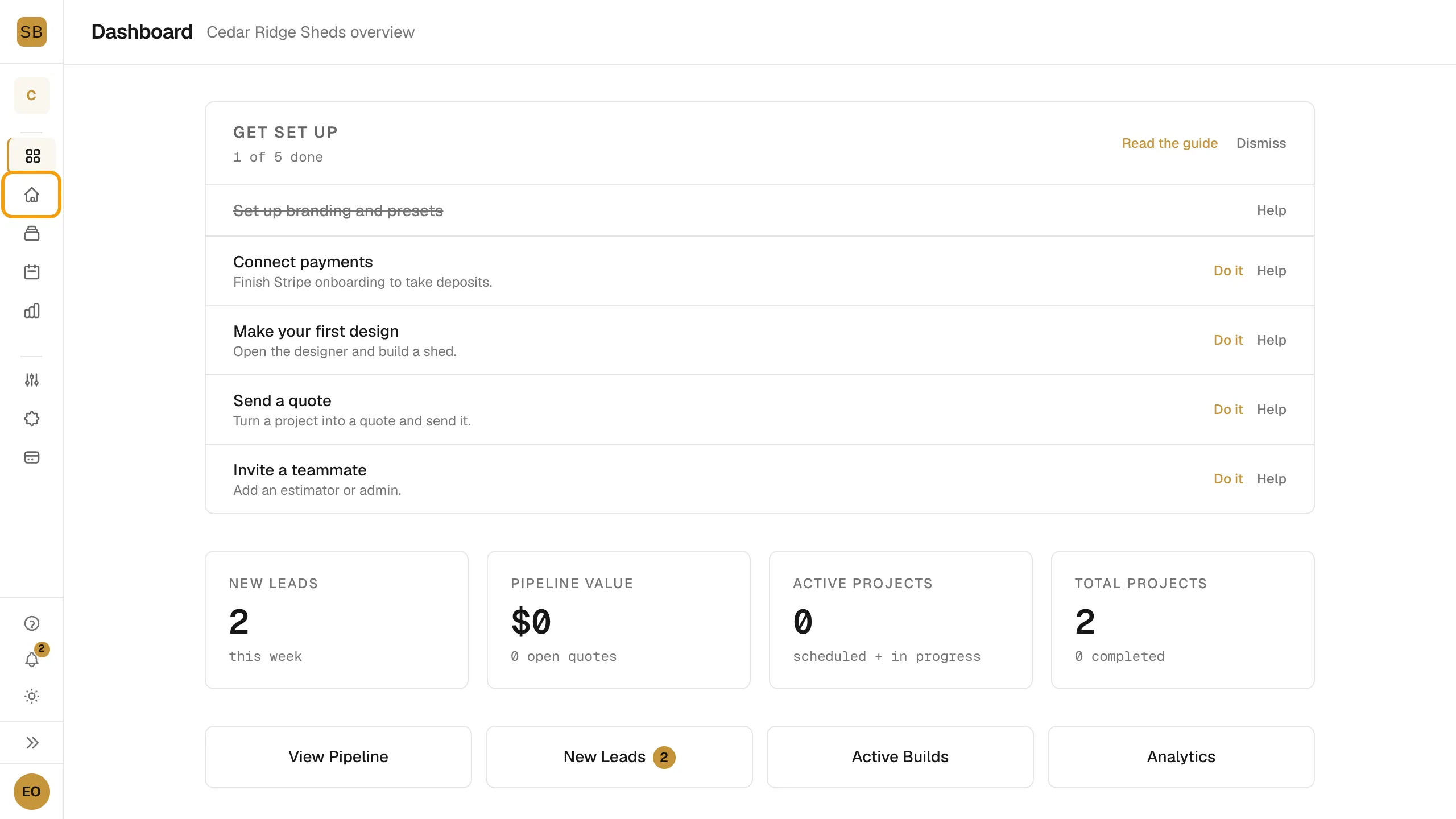Click the Connect payments title
Image resolution: width=1456 pixels, height=819 pixels.
[x=303, y=262]
